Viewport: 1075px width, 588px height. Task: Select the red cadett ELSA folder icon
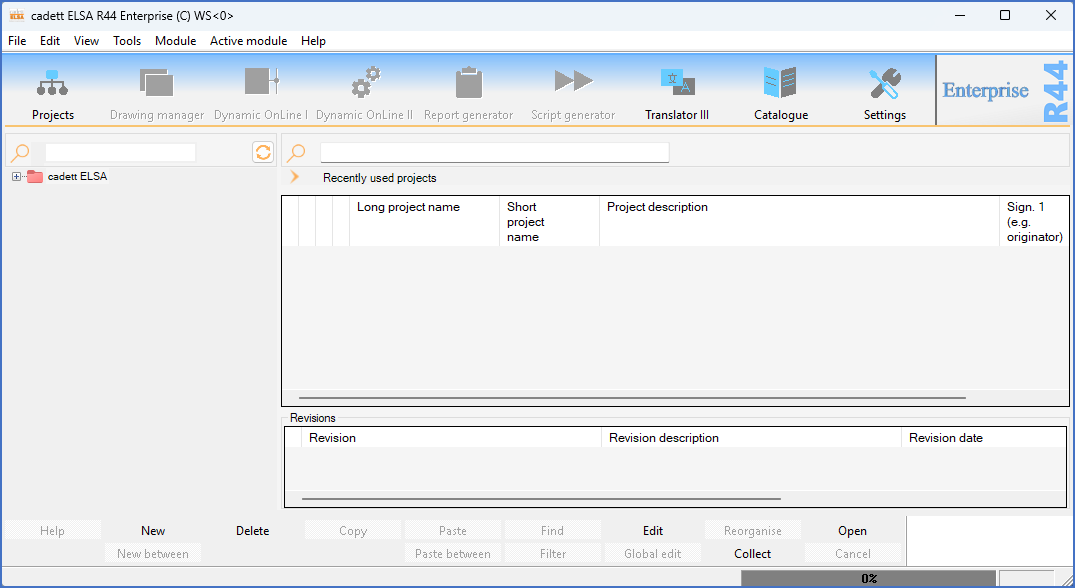35,177
